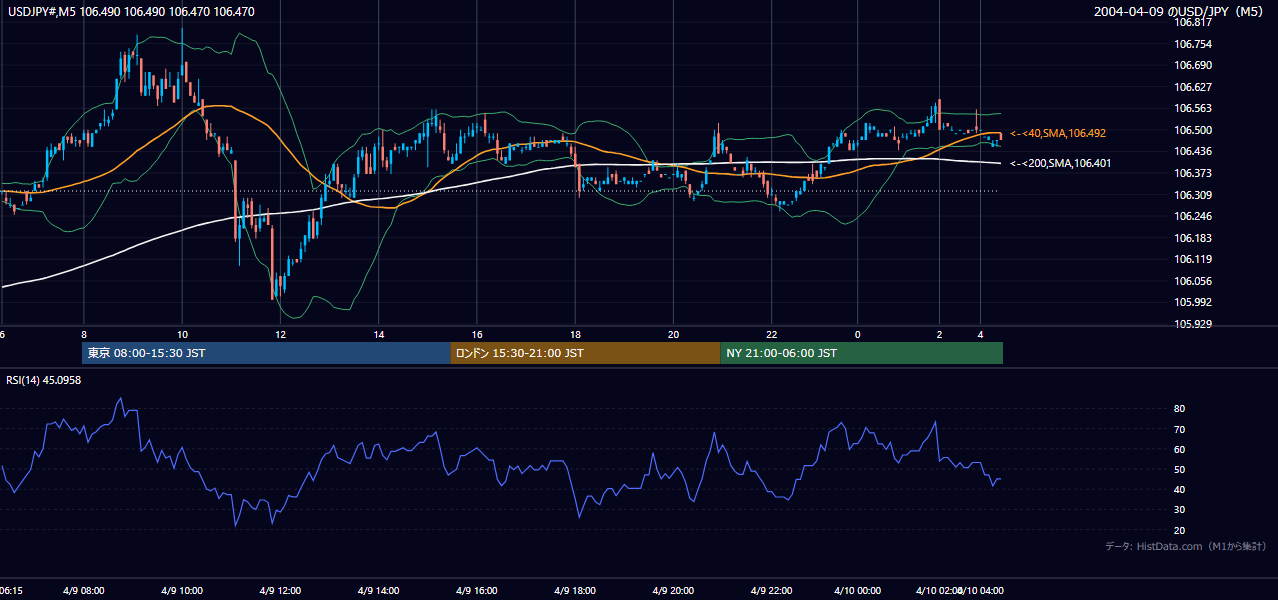Click the hour 10 tick on price chart

[x=182, y=335]
